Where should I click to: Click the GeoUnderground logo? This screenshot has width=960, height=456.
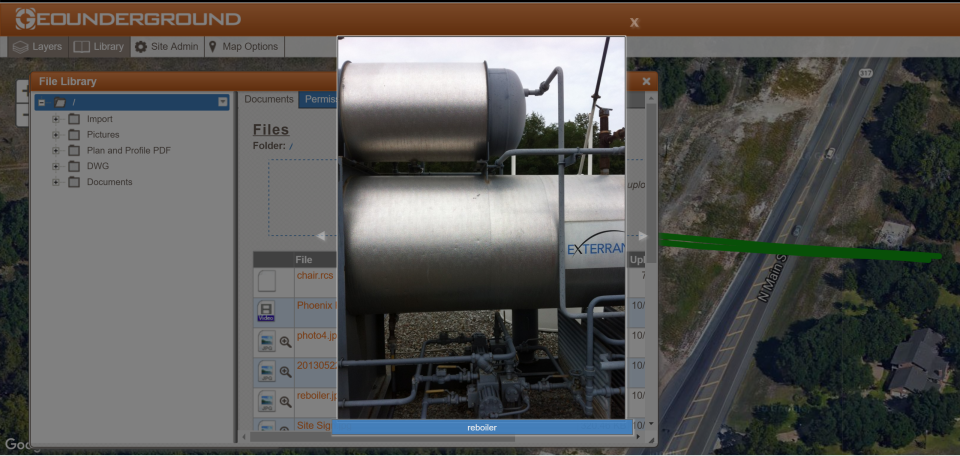[x=128, y=19]
